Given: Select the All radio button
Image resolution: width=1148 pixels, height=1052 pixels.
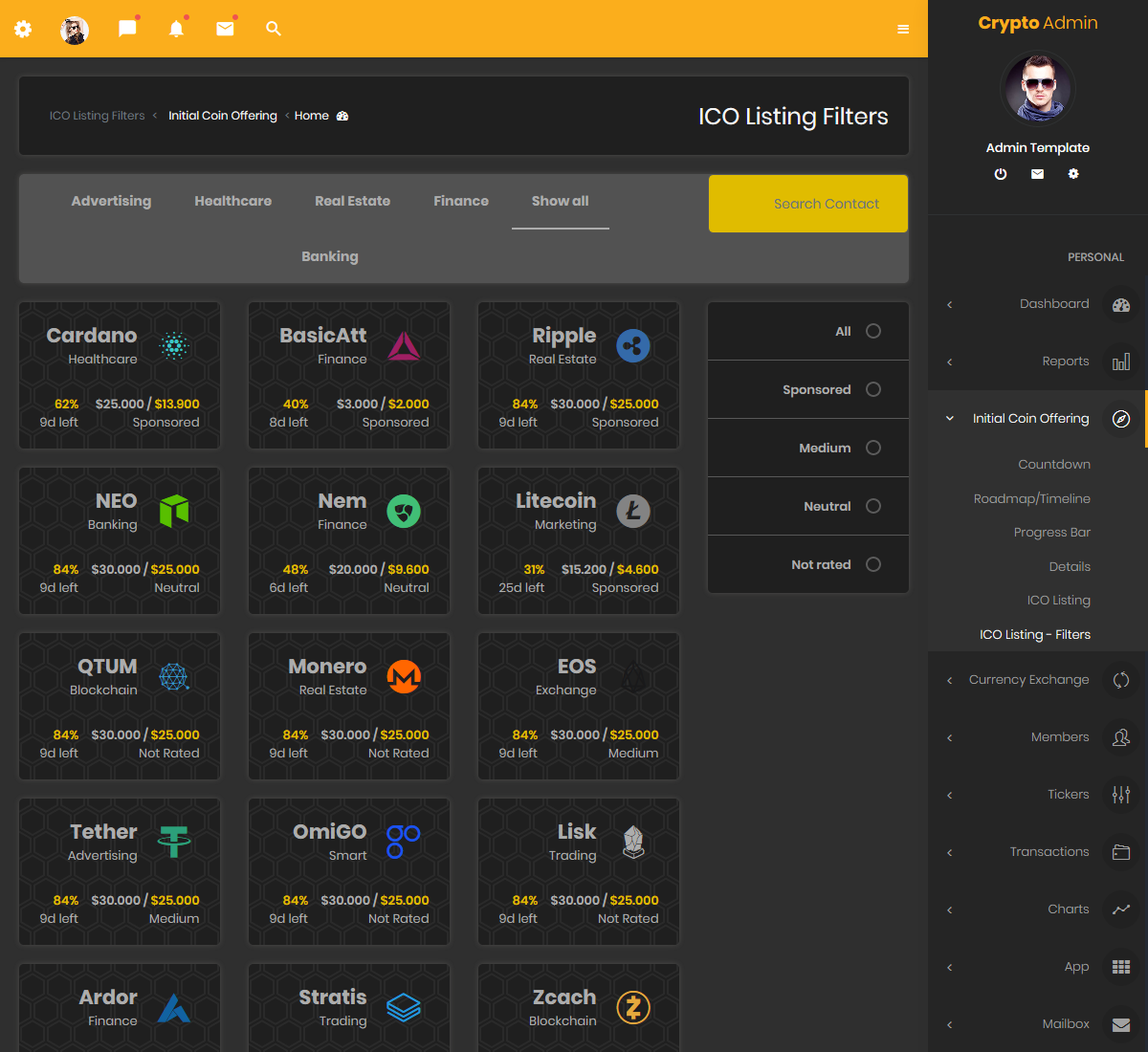Looking at the screenshot, I should [873, 331].
